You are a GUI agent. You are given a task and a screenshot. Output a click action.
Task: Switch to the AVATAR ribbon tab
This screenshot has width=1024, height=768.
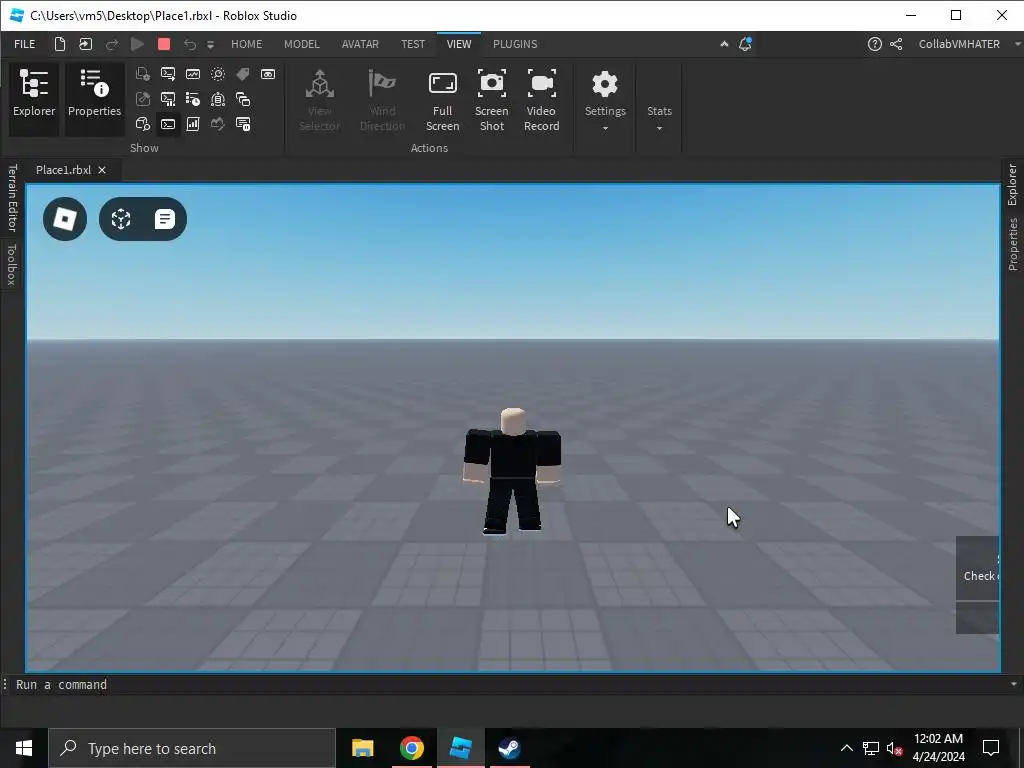[360, 44]
